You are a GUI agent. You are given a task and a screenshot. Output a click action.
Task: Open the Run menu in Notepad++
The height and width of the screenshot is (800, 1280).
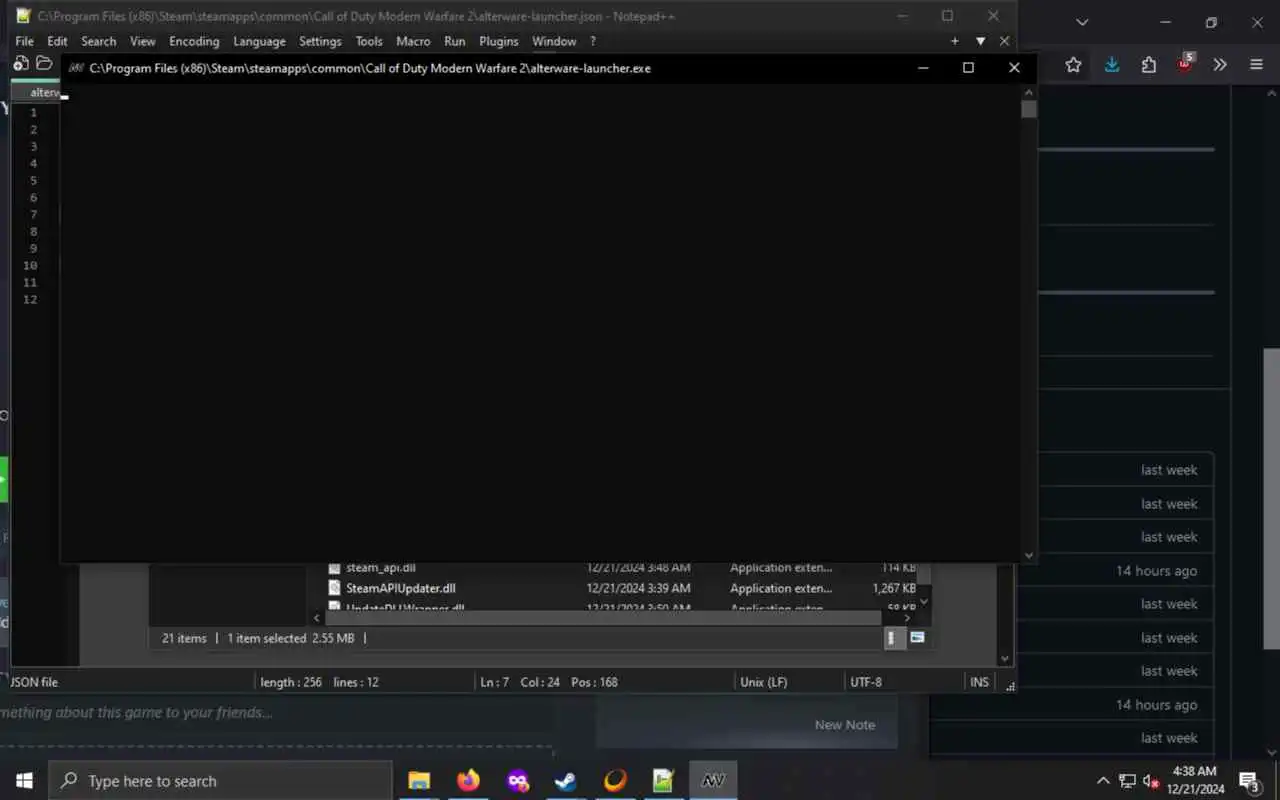(x=454, y=41)
